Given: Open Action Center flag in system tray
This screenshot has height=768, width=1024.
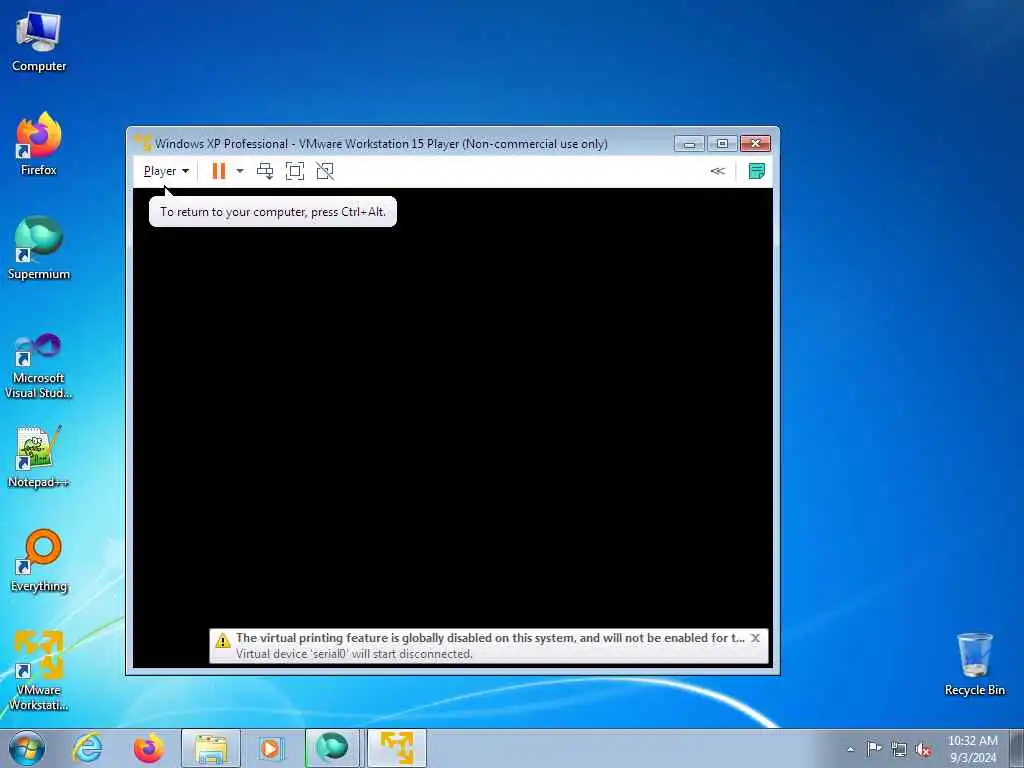Looking at the screenshot, I should tap(874, 749).
